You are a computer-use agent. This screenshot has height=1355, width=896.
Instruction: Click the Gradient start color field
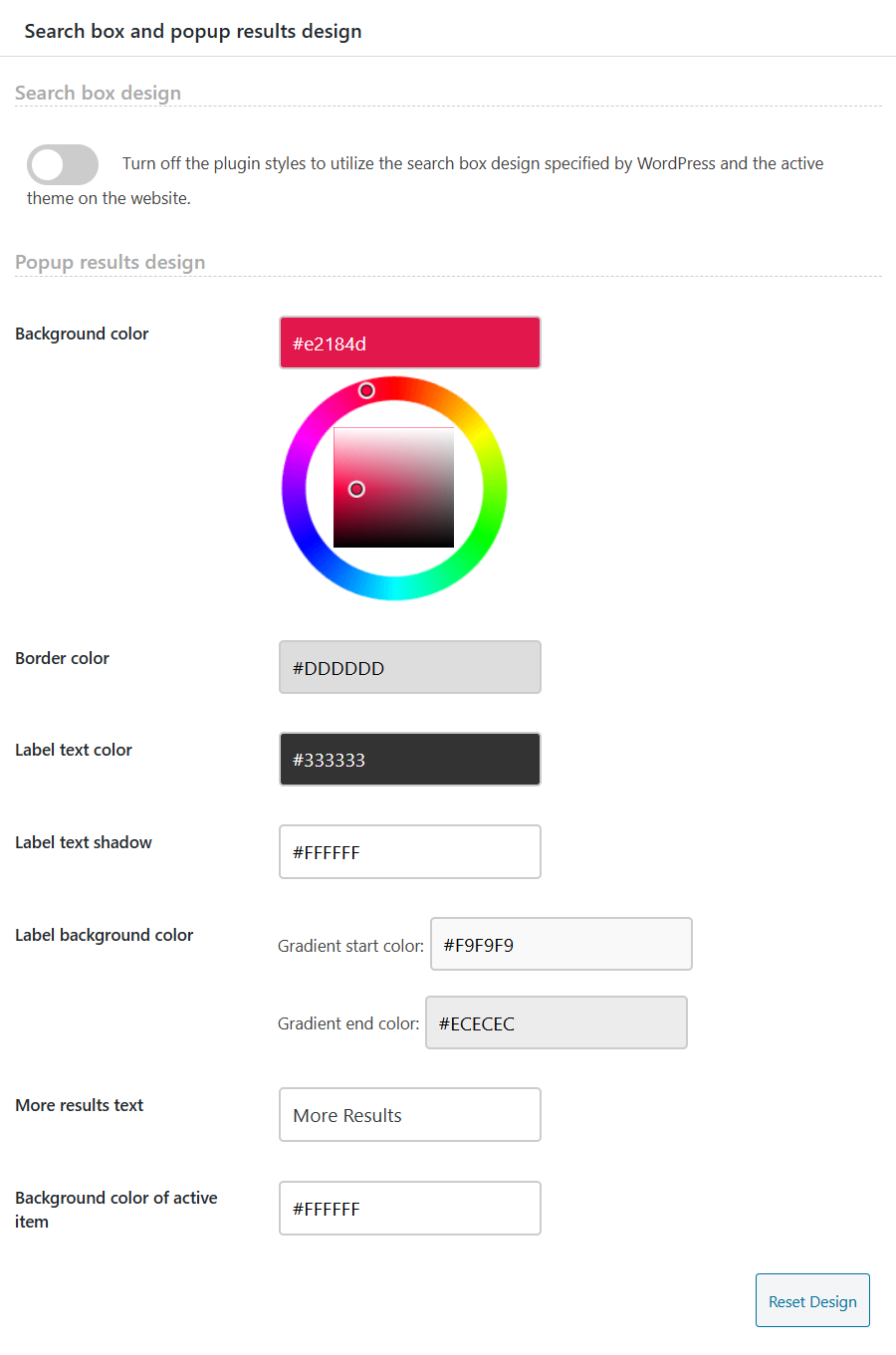click(x=560, y=945)
